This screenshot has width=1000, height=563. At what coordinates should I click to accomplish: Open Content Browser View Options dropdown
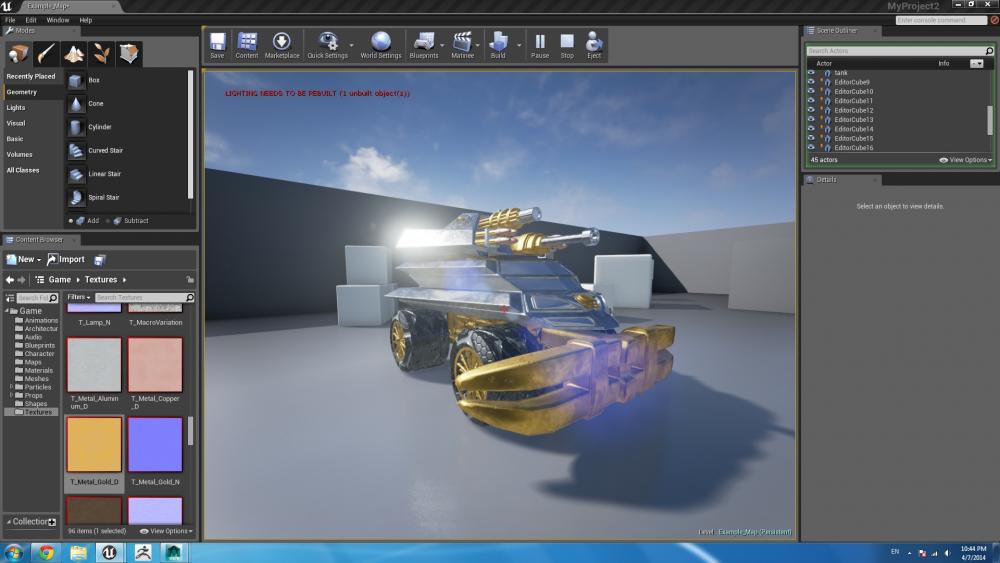coord(166,531)
